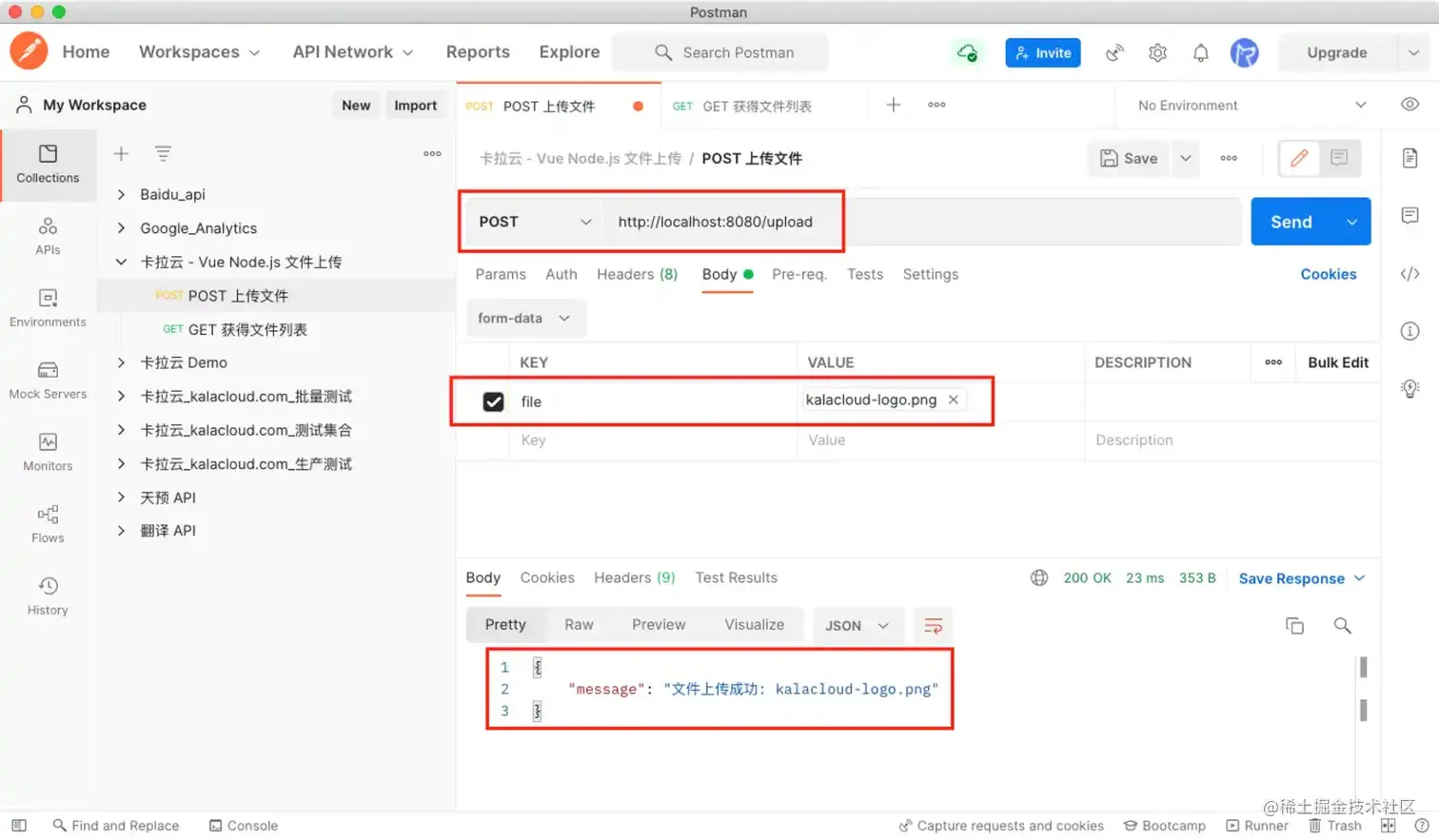The height and width of the screenshot is (840, 1439).
Task: Open the No Environment selector
Action: [1252, 105]
